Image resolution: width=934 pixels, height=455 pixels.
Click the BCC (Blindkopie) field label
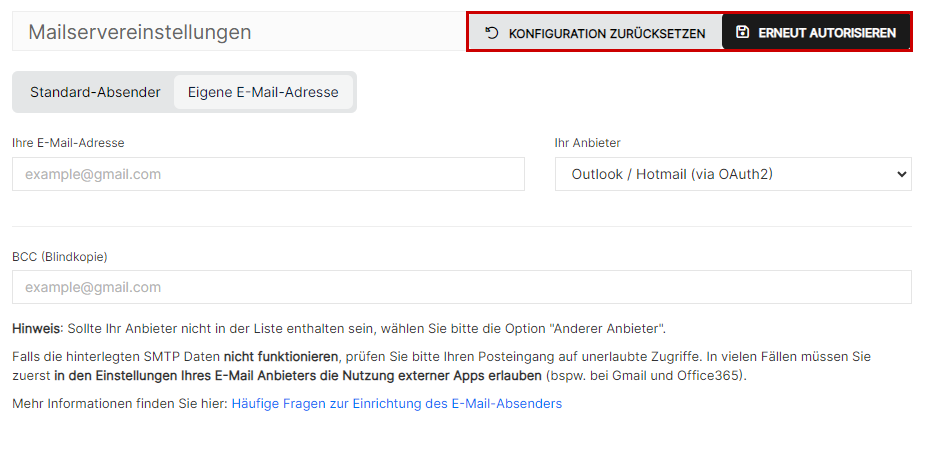click(60, 257)
